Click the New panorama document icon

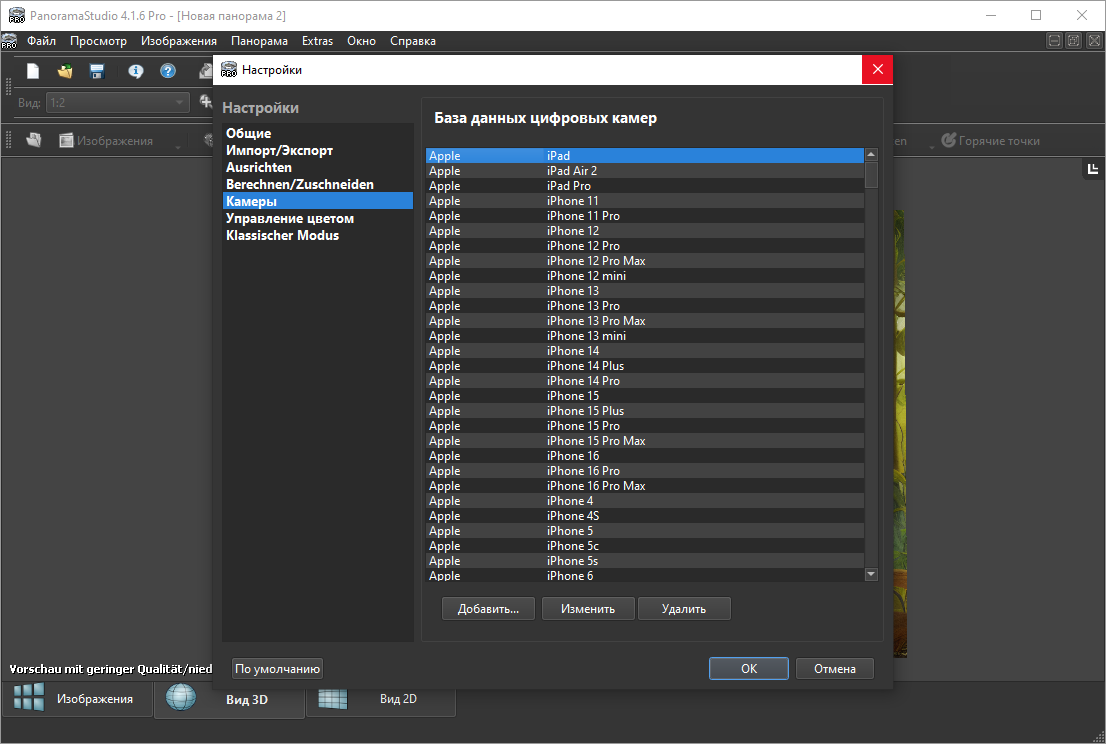(33, 71)
